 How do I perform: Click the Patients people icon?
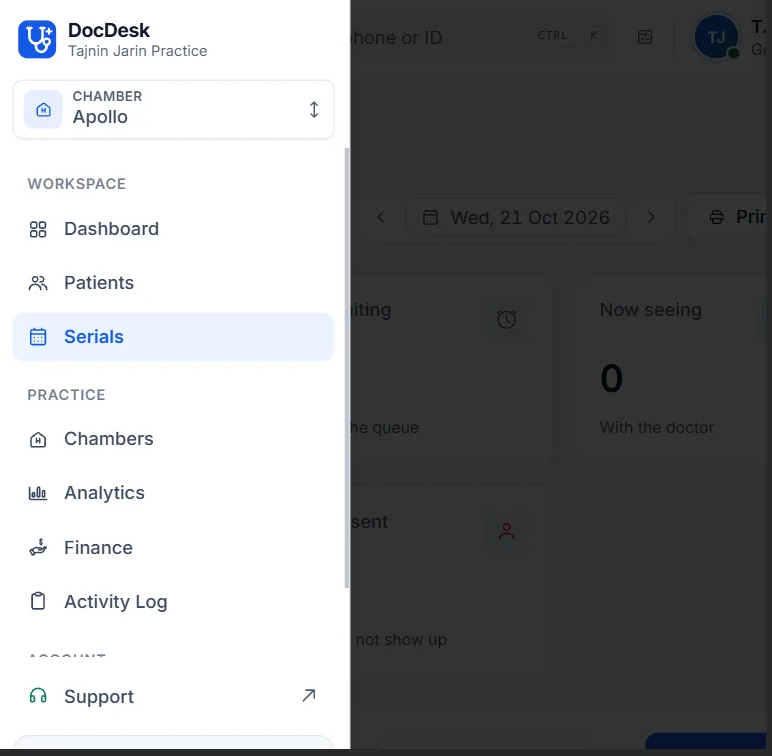pos(38,283)
